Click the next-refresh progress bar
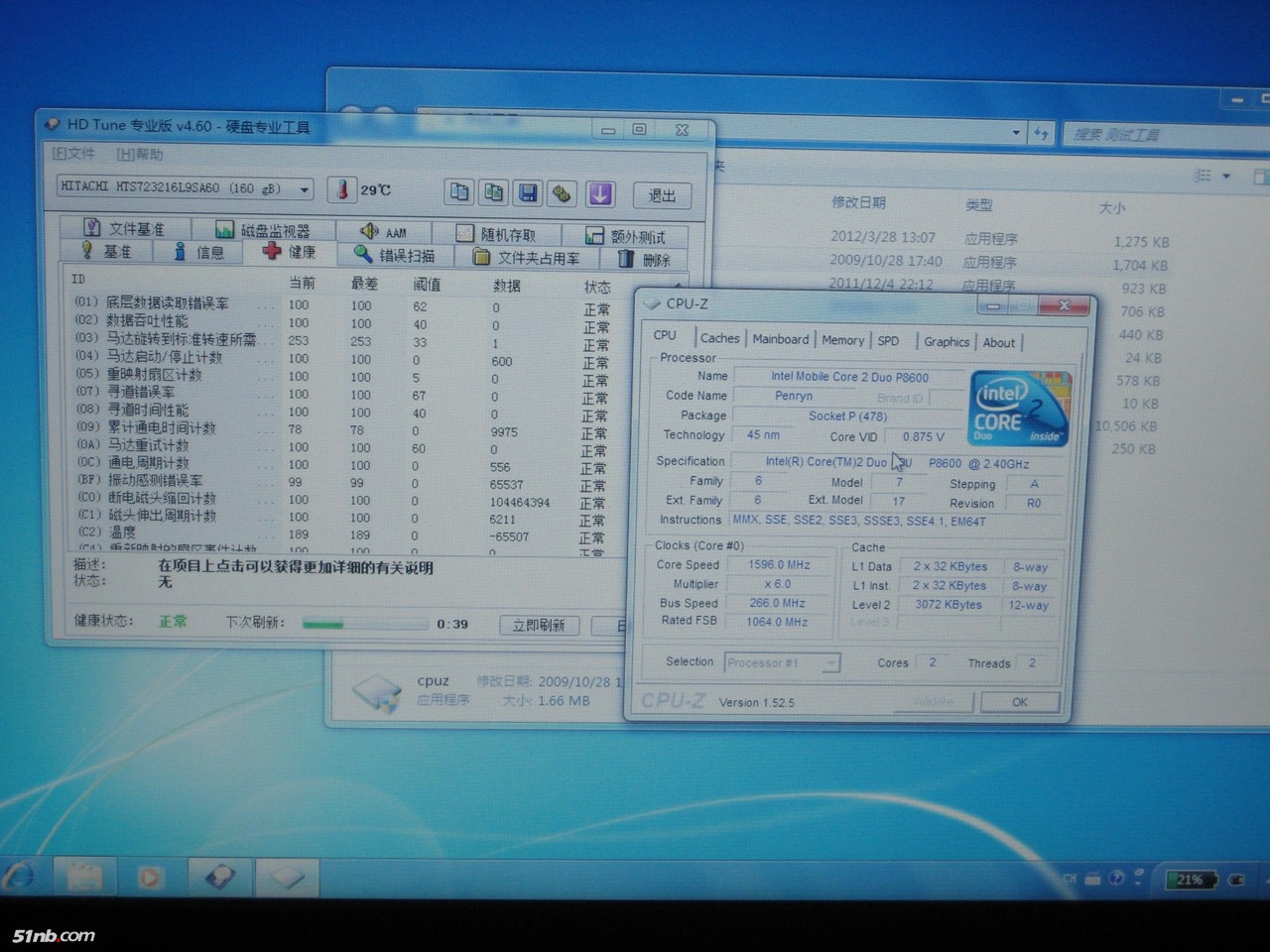 pyautogui.click(x=364, y=624)
